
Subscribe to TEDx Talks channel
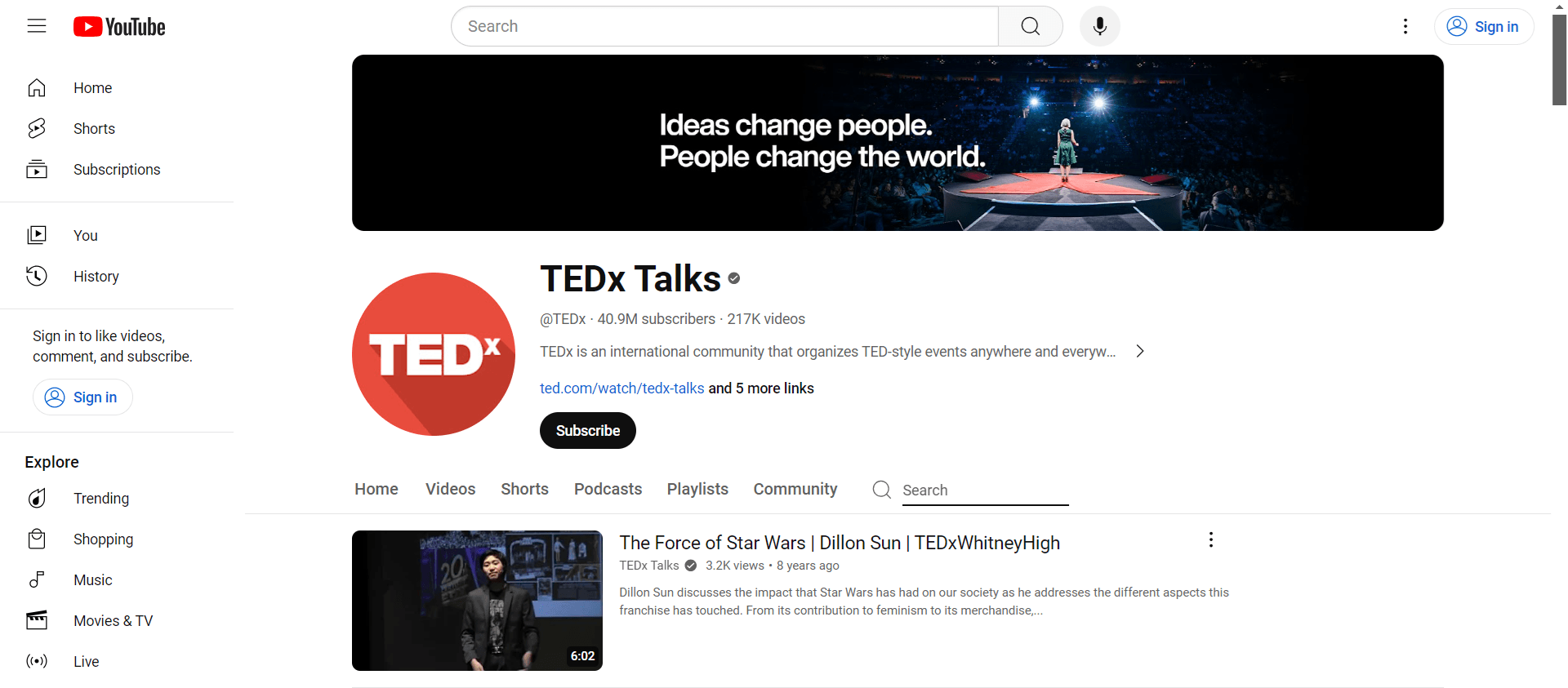pyautogui.click(x=587, y=431)
